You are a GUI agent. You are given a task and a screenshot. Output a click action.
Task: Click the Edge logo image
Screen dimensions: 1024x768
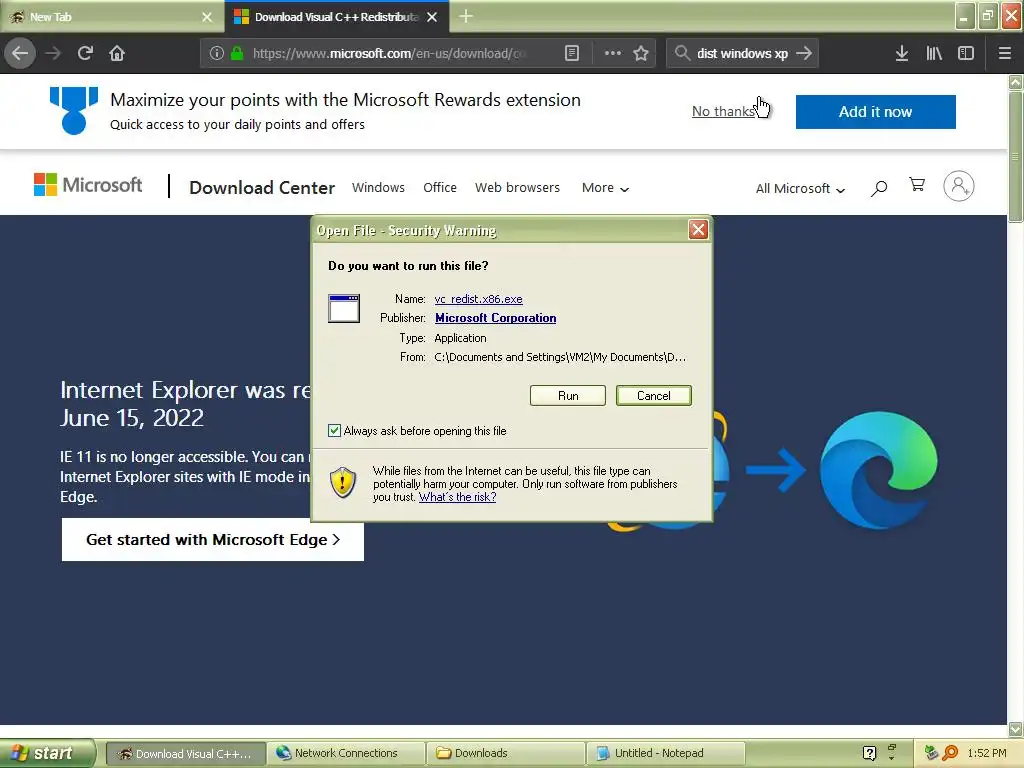(x=878, y=470)
